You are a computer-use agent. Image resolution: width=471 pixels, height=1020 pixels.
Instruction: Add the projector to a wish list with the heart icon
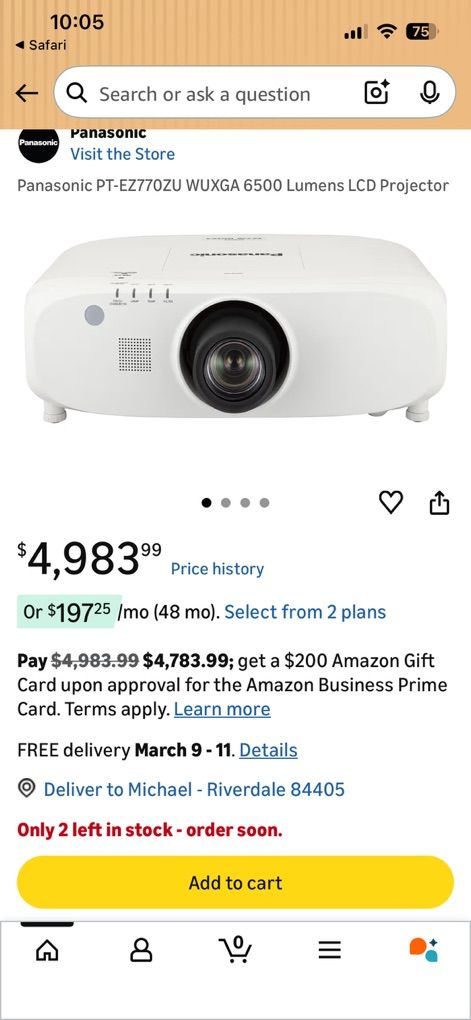(x=391, y=502)
